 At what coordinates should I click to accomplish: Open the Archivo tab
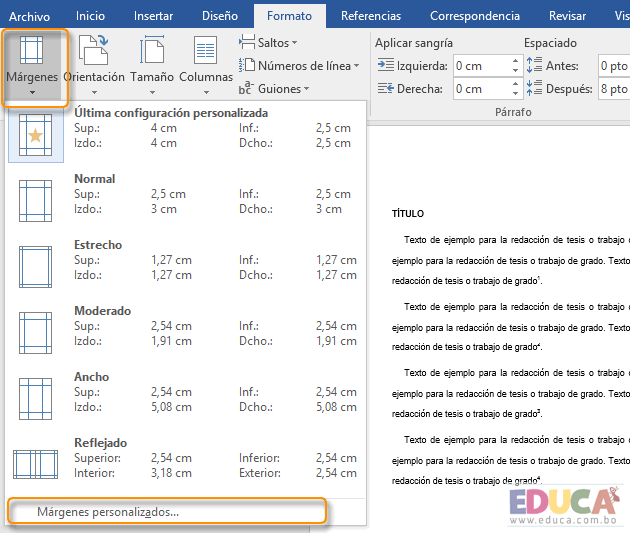29,16
